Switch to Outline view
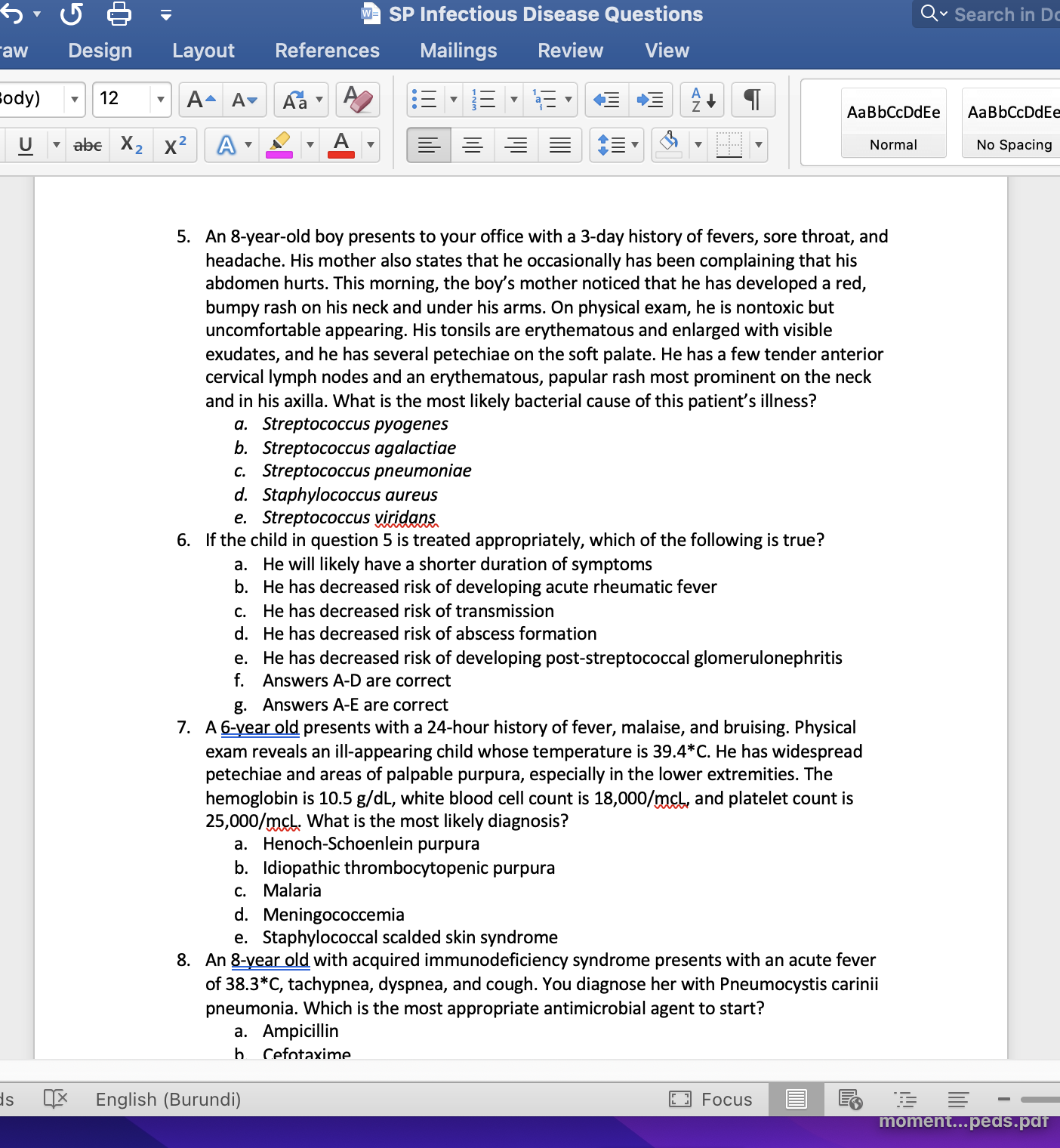This screenshot has height=1148, width=1060. point(904,1099)
